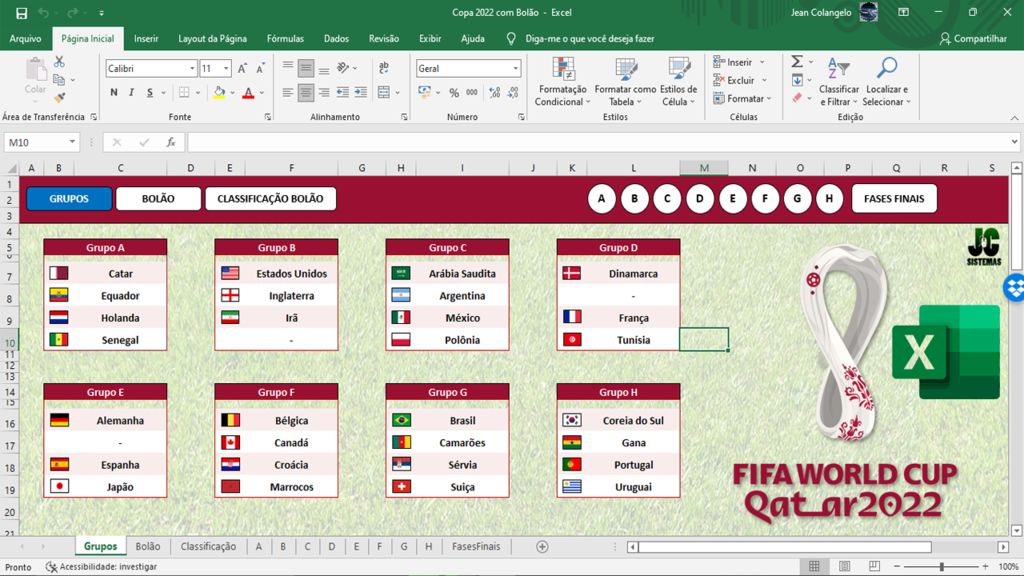This screenshot has width=1024, height=576.
Task: Expand the formula bar
Action: pyautogui.click(x=1014, y=142)
